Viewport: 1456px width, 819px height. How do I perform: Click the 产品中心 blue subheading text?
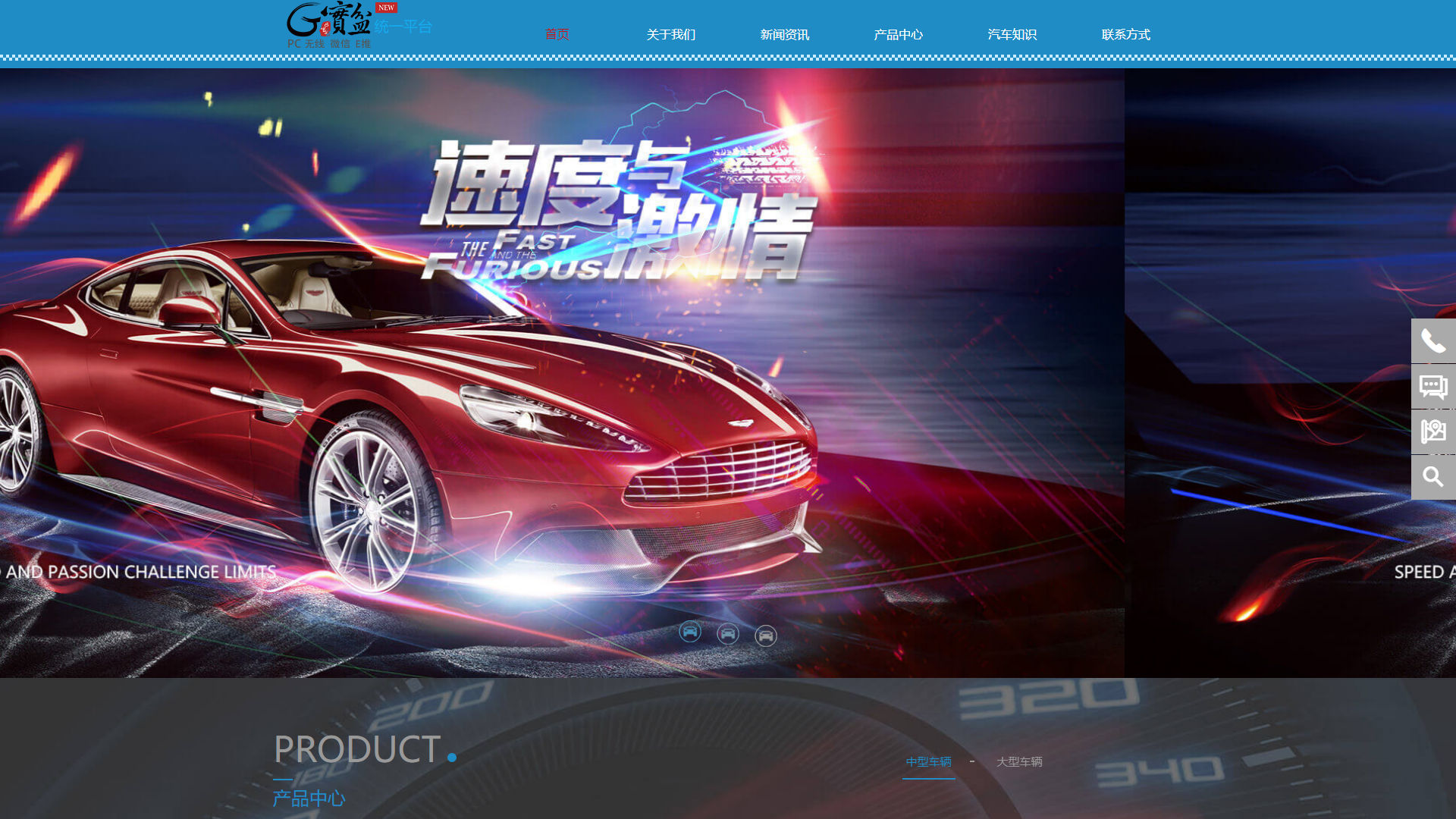coord(309,799)
